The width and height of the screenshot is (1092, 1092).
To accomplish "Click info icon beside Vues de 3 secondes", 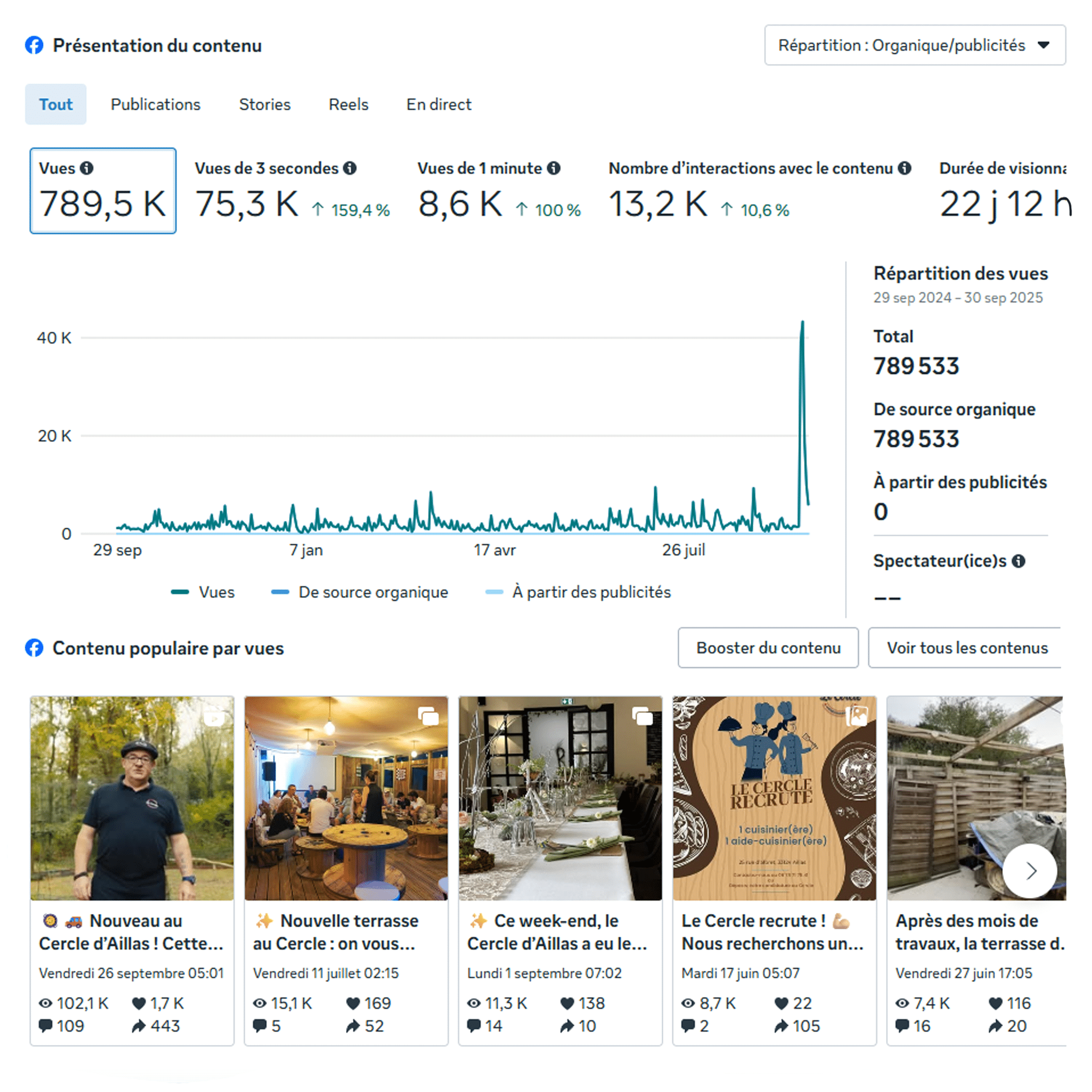I will click(350, 168).
